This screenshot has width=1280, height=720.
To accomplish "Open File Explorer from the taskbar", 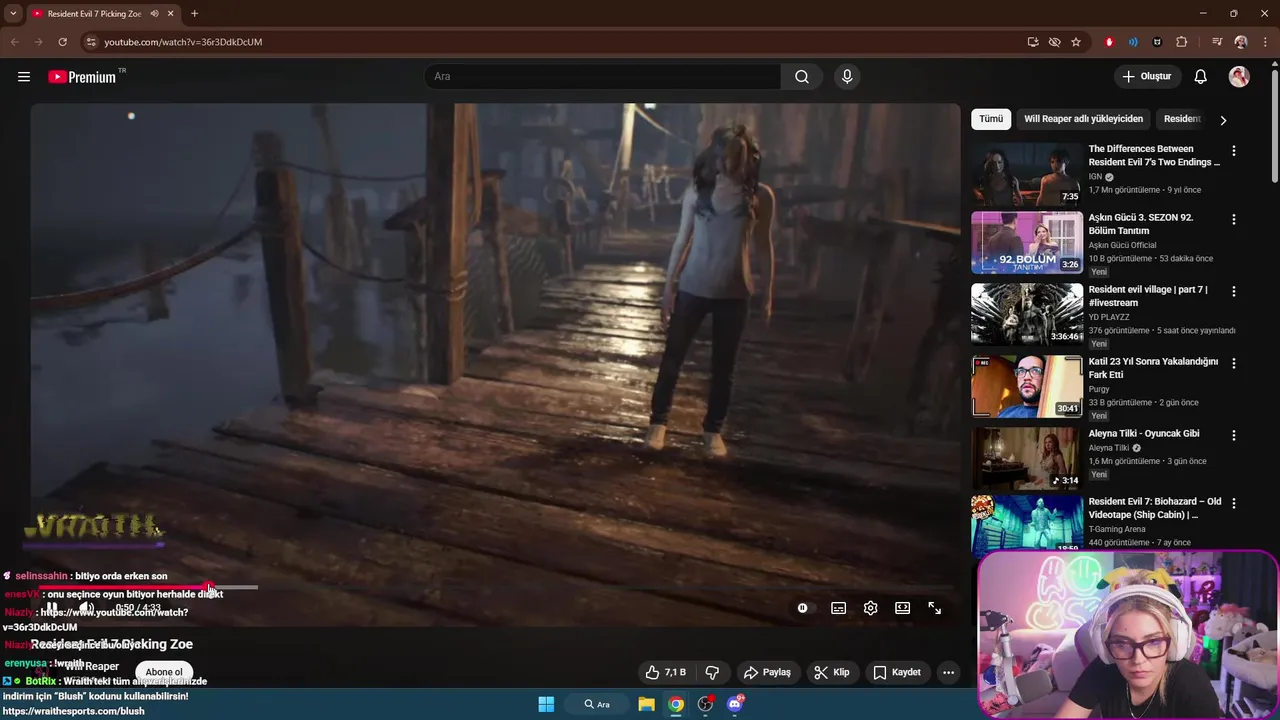I will click(647, 704).
